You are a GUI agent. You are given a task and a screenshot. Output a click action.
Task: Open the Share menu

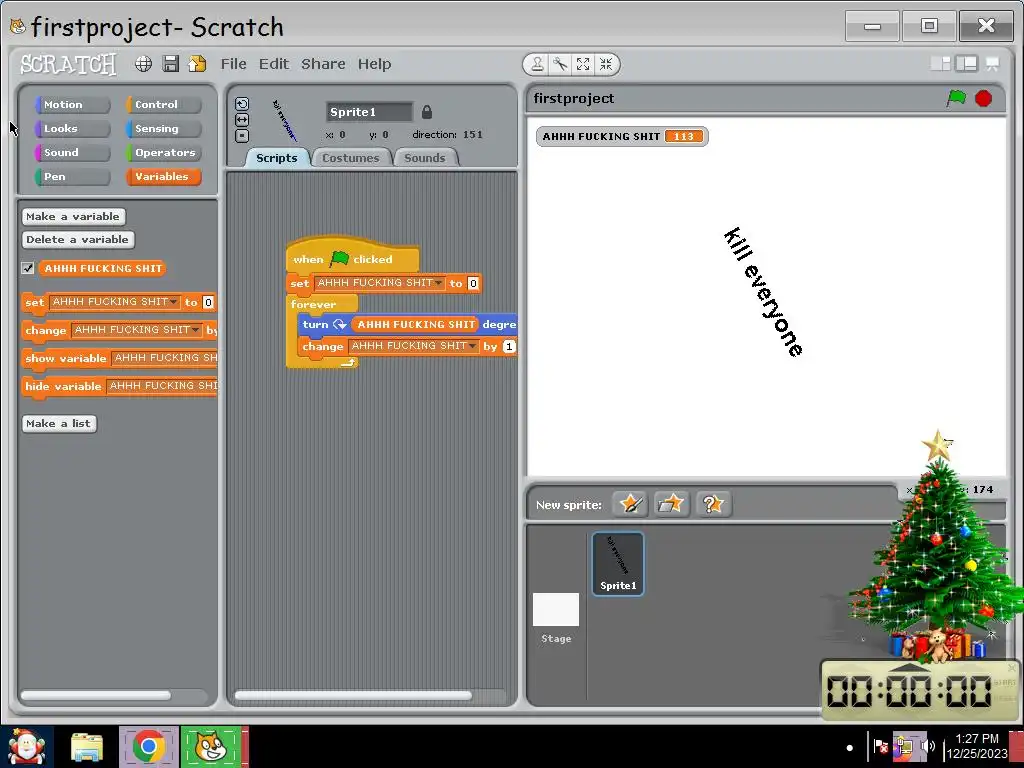[x=323, y=64]
